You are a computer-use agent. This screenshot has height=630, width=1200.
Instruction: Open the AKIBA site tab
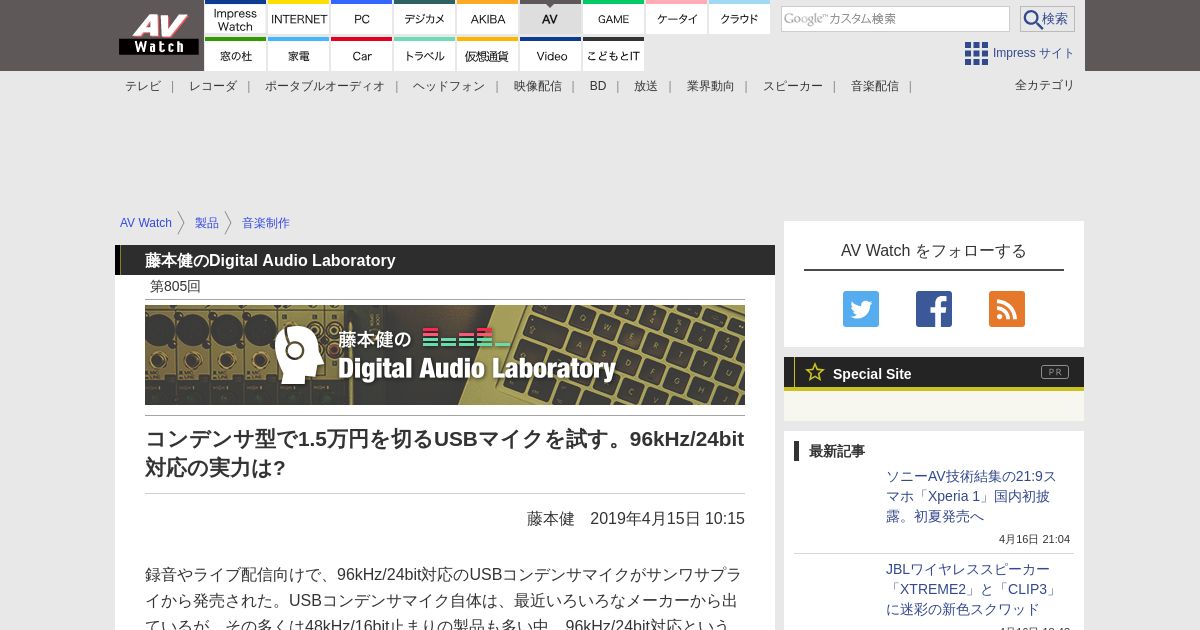pos(488,18)
